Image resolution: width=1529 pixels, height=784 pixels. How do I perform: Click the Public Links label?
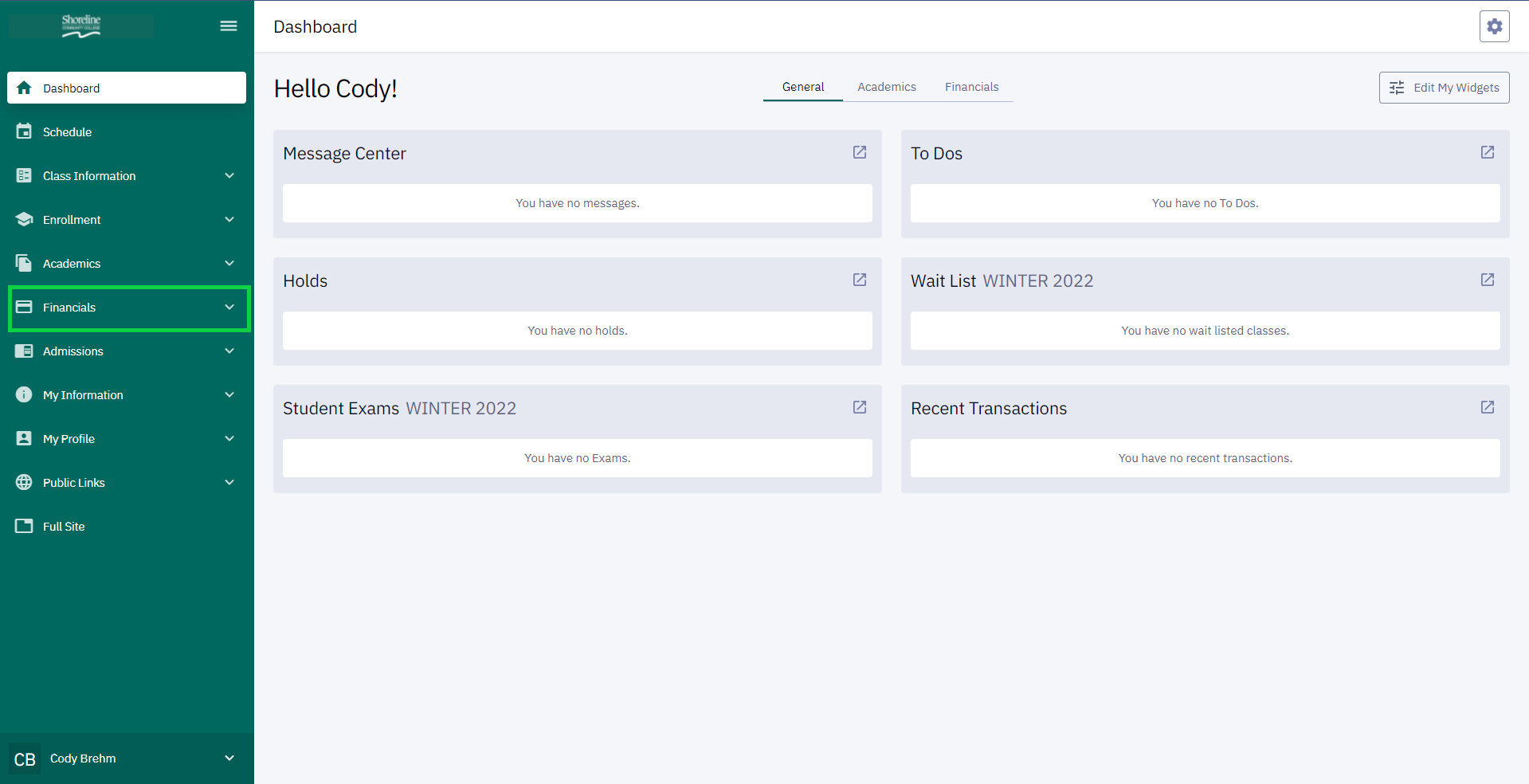click(x=74, y=483)
